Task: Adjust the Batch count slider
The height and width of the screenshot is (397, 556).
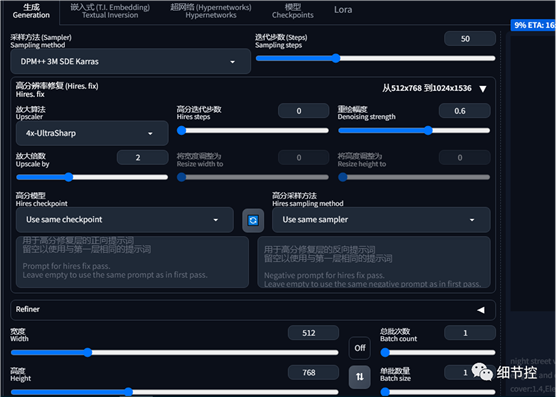Action: tap(438, 352)
